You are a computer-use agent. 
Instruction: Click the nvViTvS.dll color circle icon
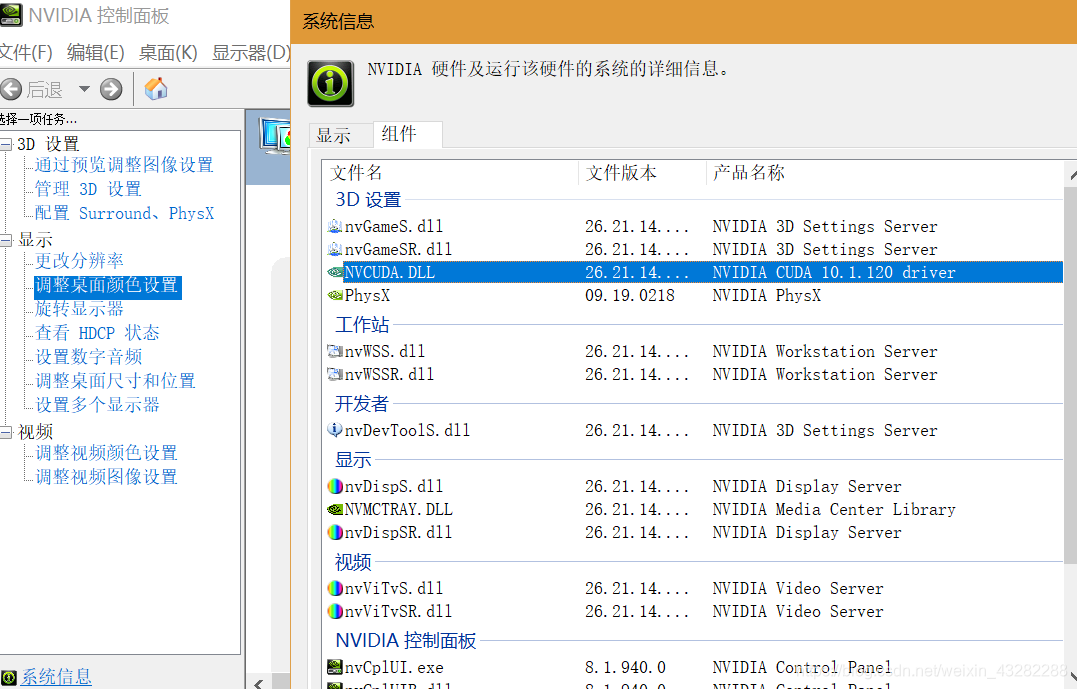(x=335, y=588)
